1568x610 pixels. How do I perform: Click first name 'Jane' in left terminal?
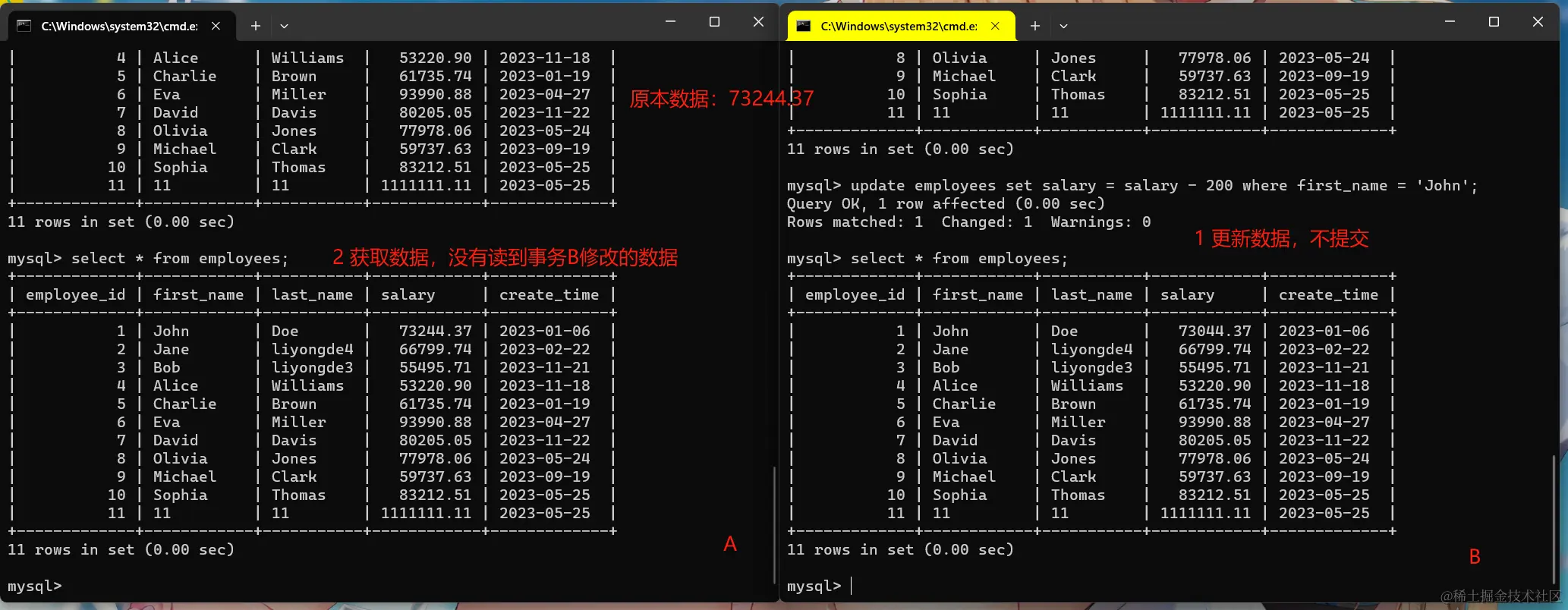[x=172, y=350]
